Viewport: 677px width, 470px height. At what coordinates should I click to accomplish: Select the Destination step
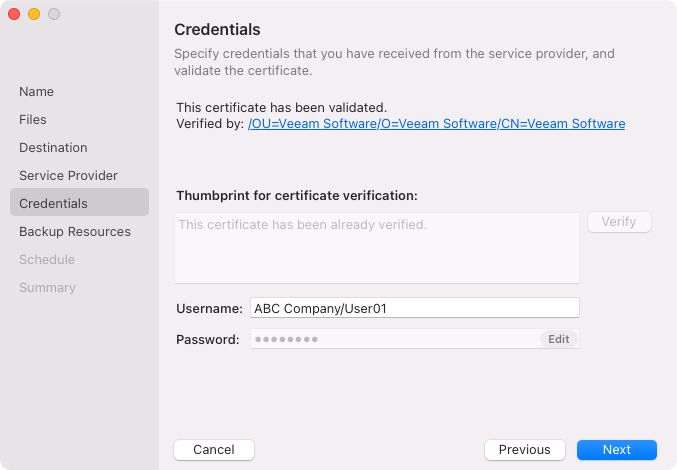coord(53,148)
